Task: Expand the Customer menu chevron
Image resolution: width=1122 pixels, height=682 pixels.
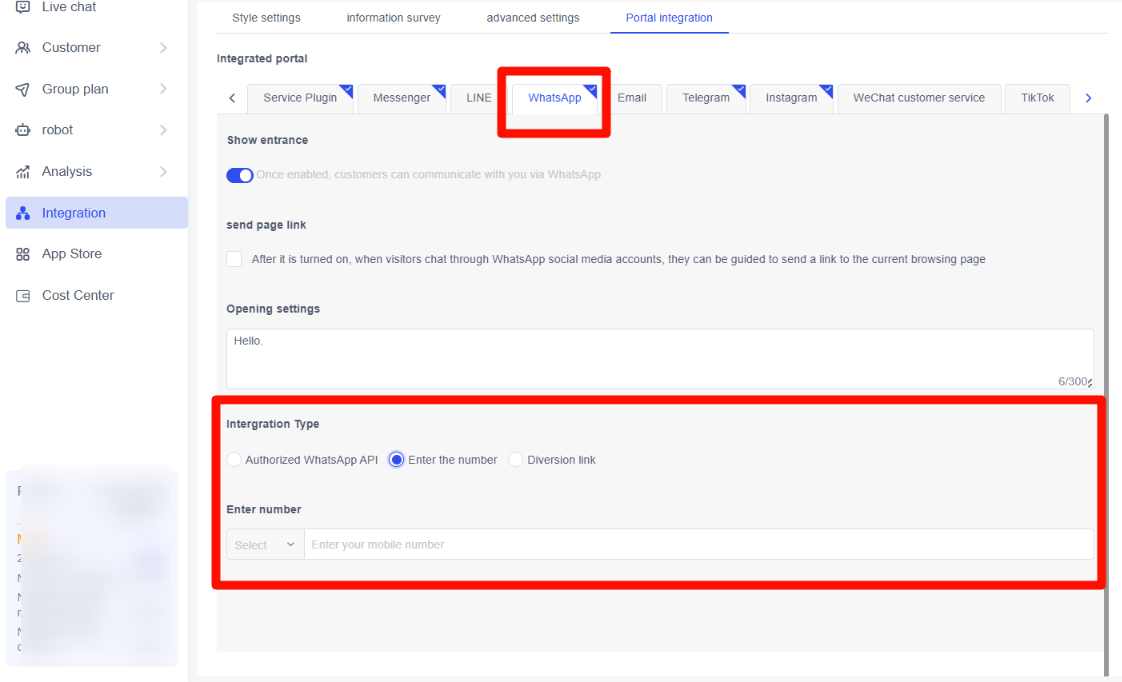Action: (163, 48)
